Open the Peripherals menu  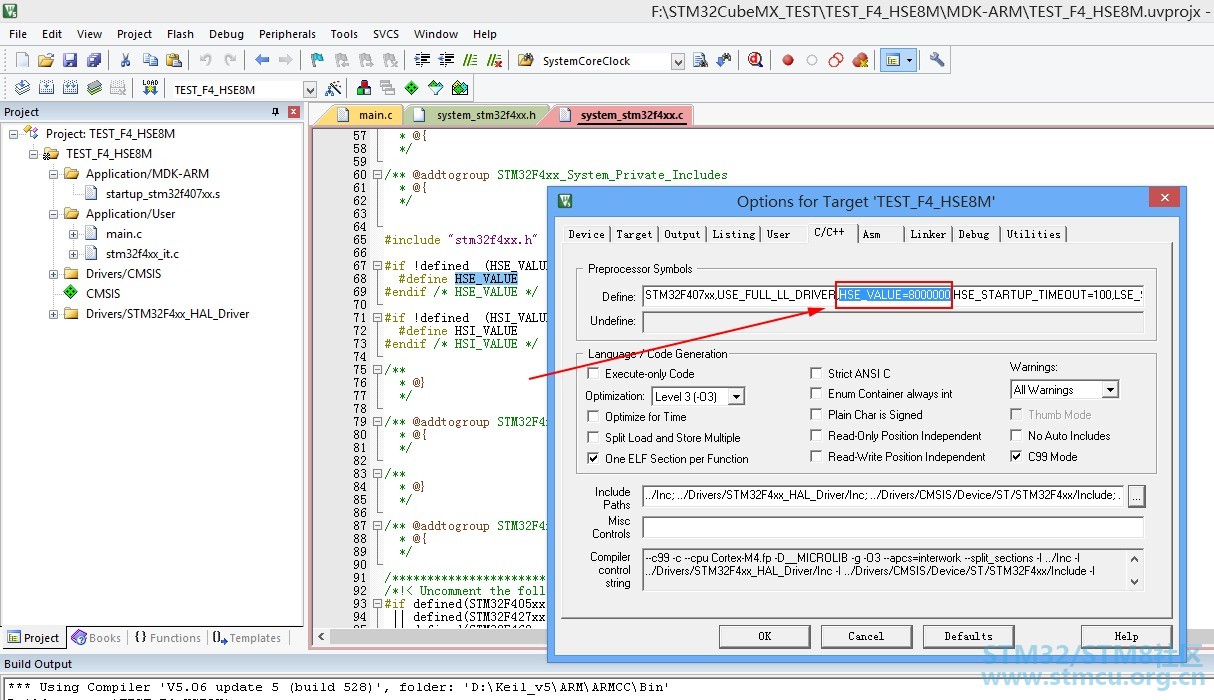(x=287, y=34)
